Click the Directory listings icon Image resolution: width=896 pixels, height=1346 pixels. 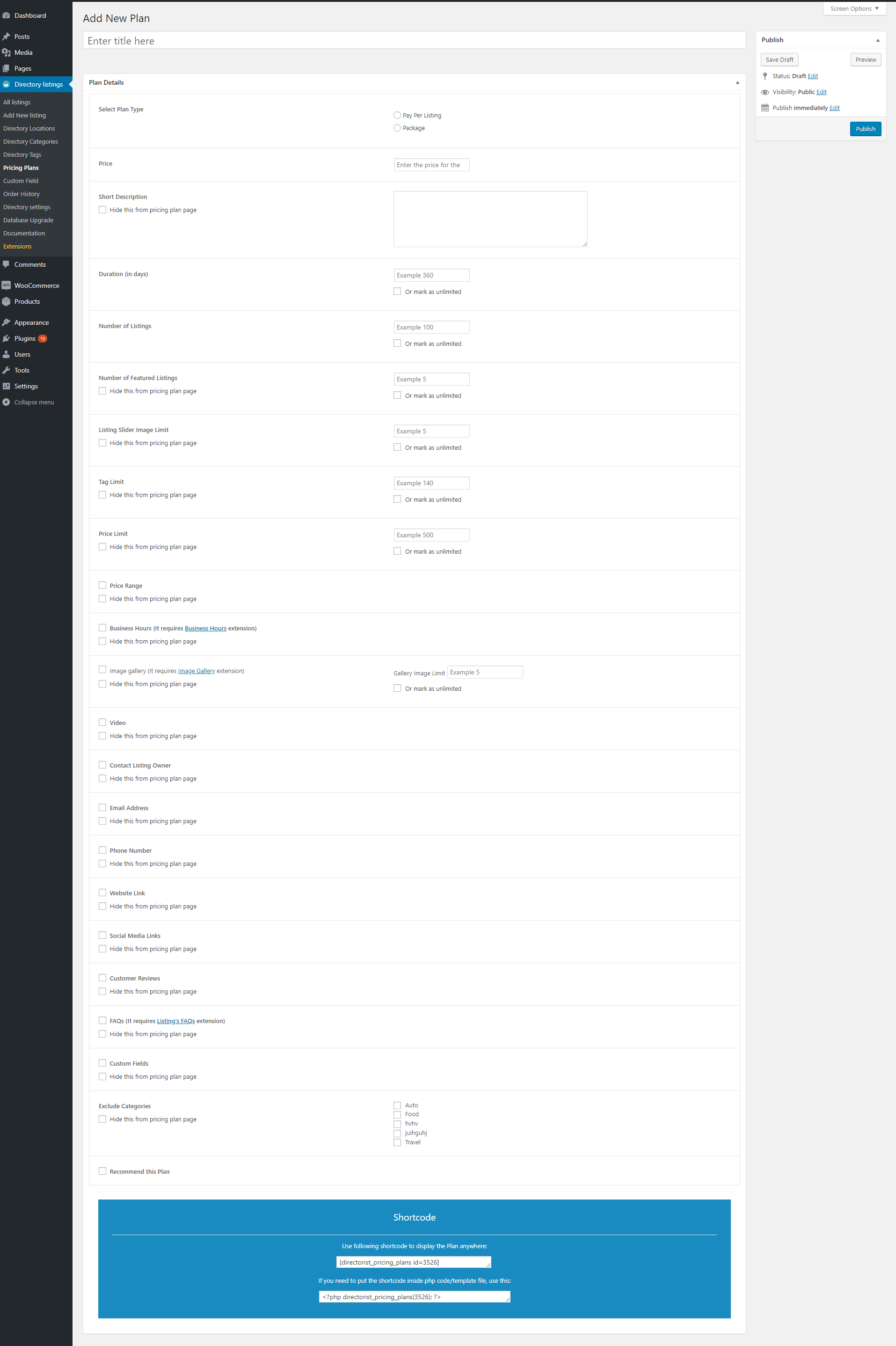click(6, 85)
